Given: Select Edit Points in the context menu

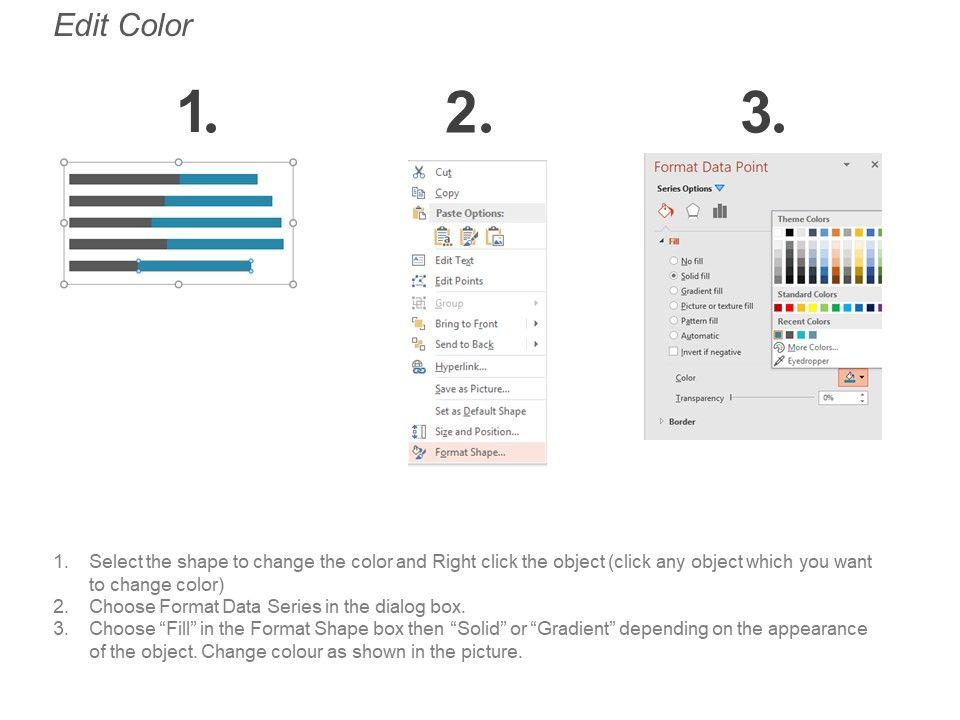Looking at the screenshot, I should tap(459, 281).
